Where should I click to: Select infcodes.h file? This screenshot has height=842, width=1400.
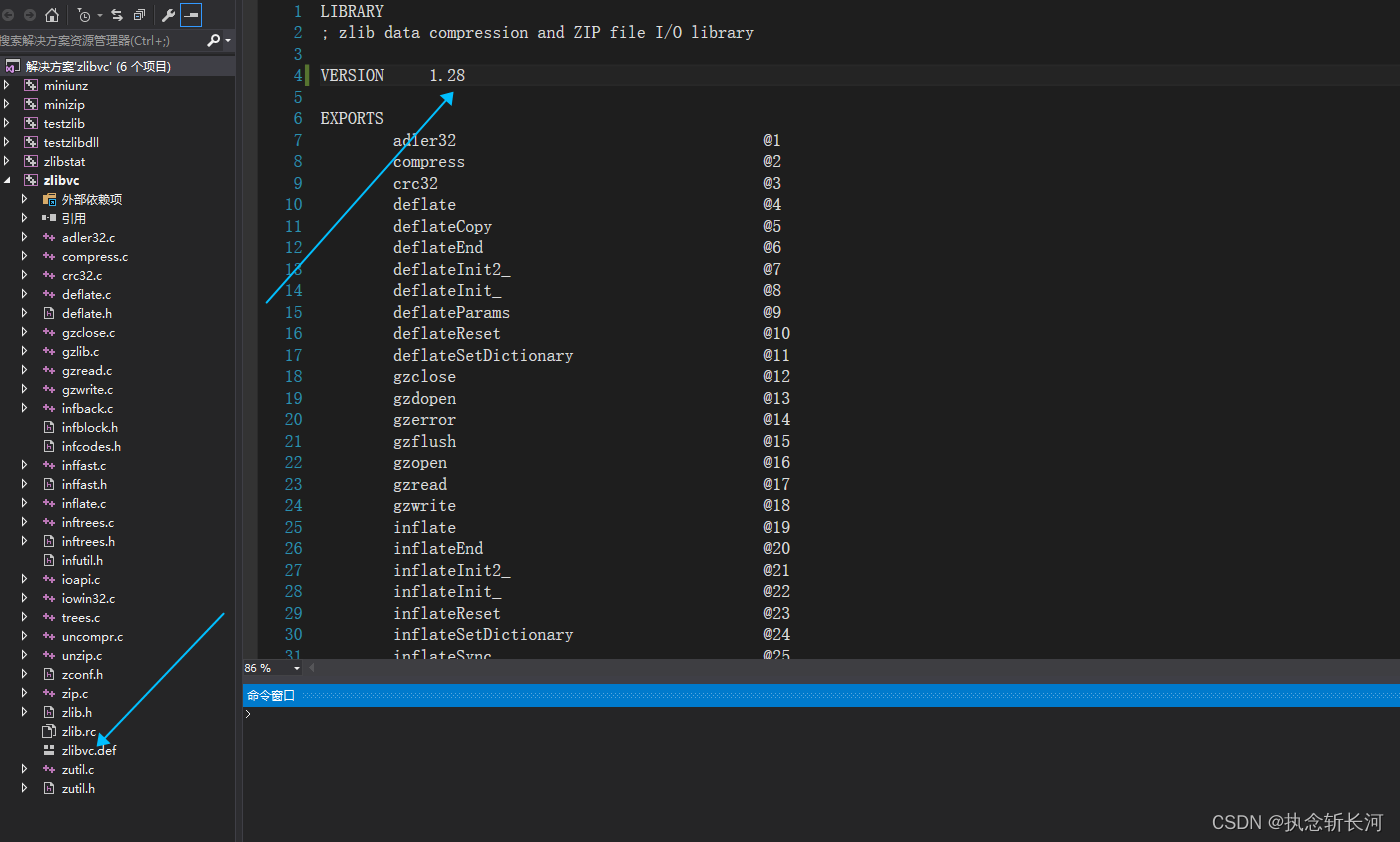coord(91,446)
